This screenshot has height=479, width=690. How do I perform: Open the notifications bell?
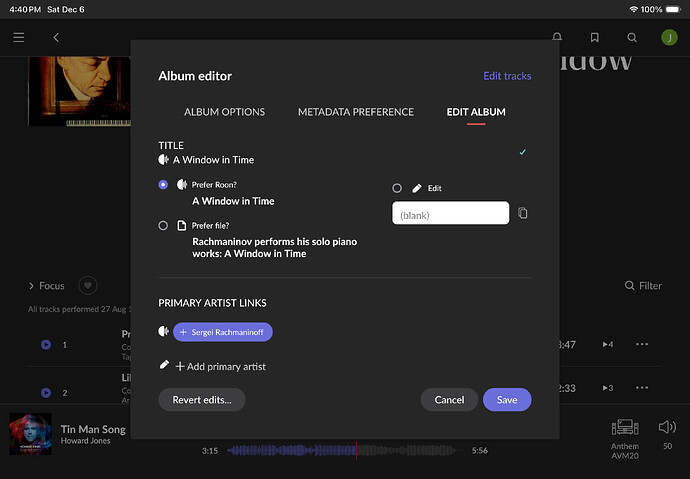(x=557, y=37)
